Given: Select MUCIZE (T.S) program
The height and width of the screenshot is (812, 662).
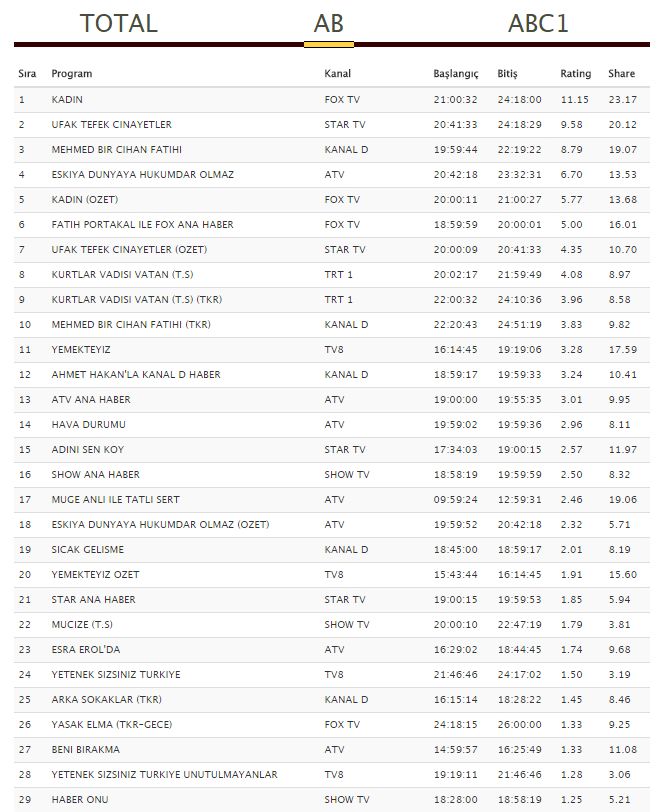Looking at the screenshot, I should [x=82, y=625].
